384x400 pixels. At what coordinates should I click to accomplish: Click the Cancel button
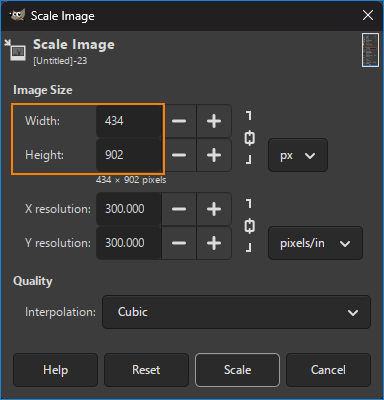[x=328, y=370]
